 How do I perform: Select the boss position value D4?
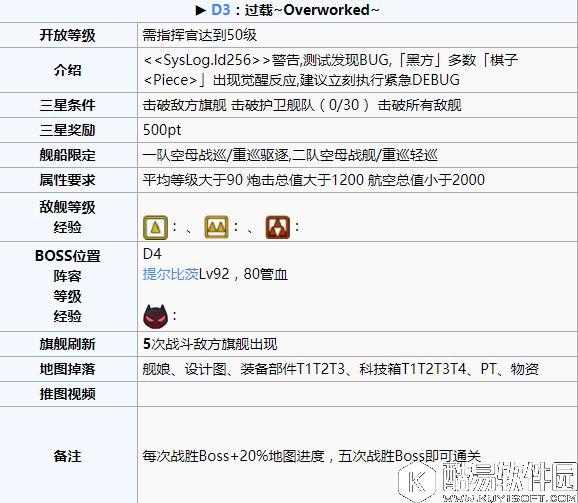[x=152, y=254]
